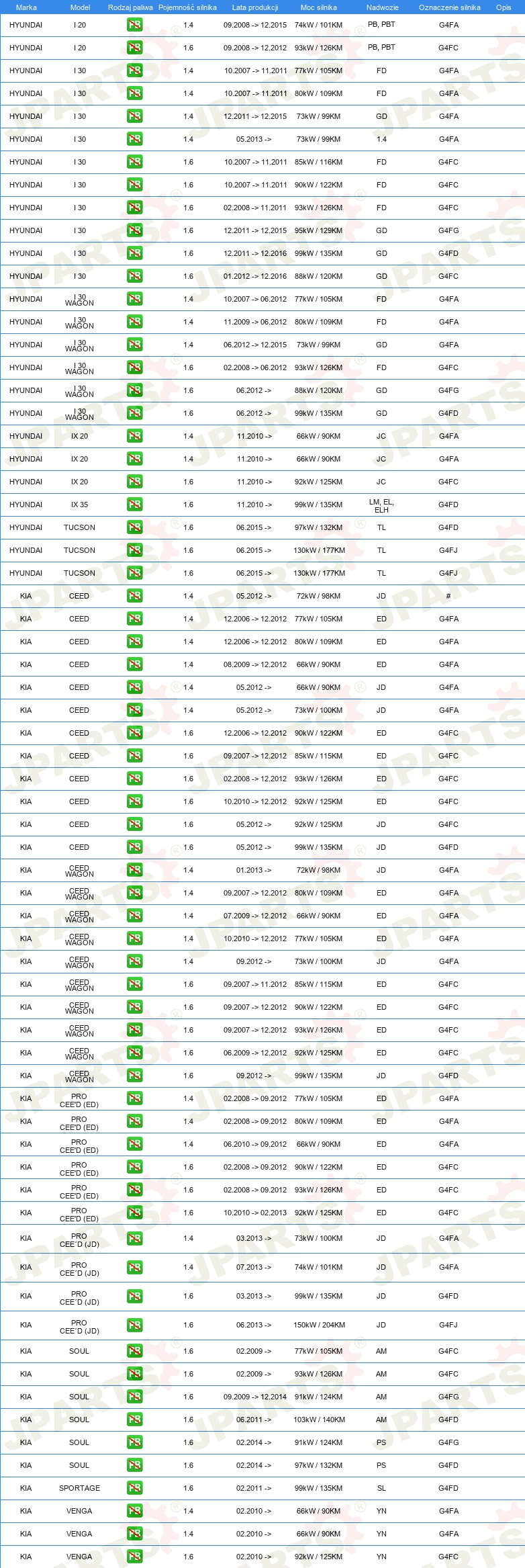Click the 05.2013 -> production years cell

254,139
